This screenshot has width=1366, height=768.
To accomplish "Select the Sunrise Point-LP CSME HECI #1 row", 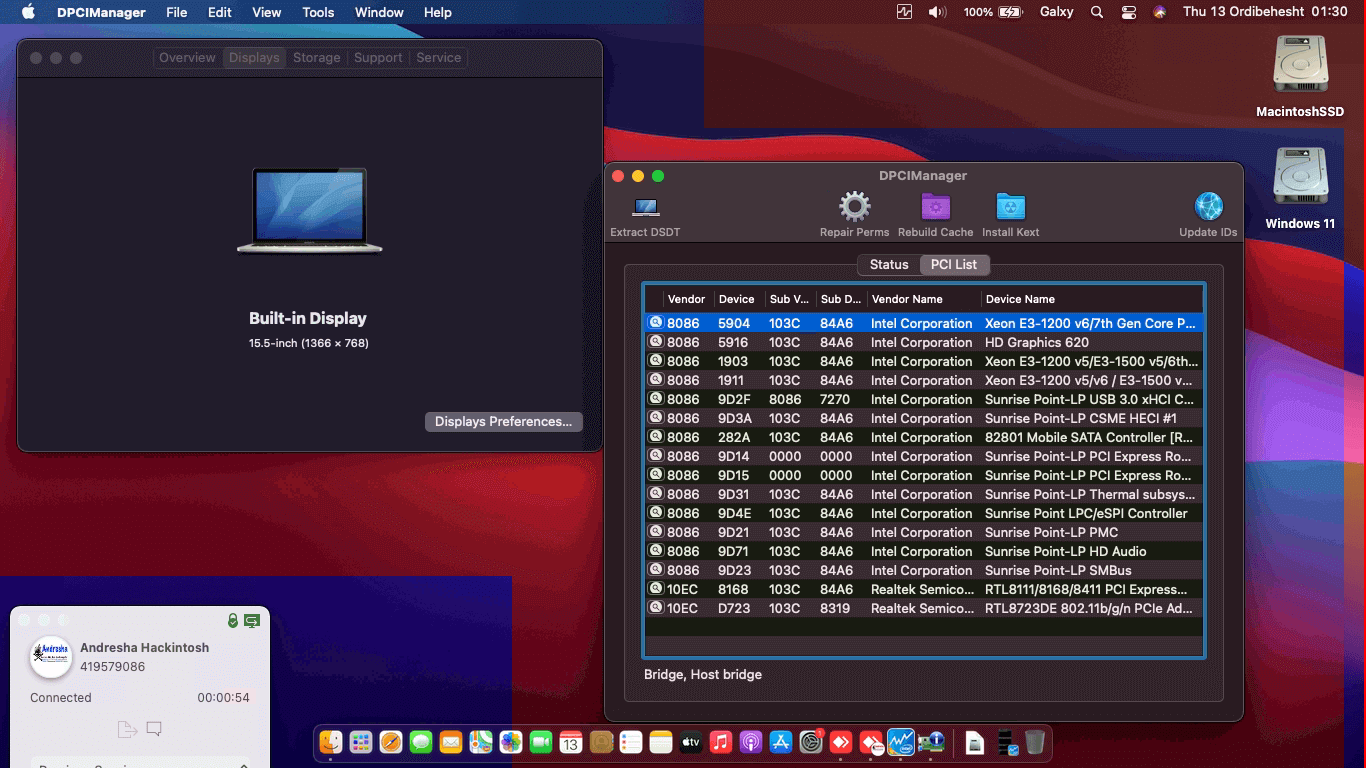I will (x=924, y=418).
